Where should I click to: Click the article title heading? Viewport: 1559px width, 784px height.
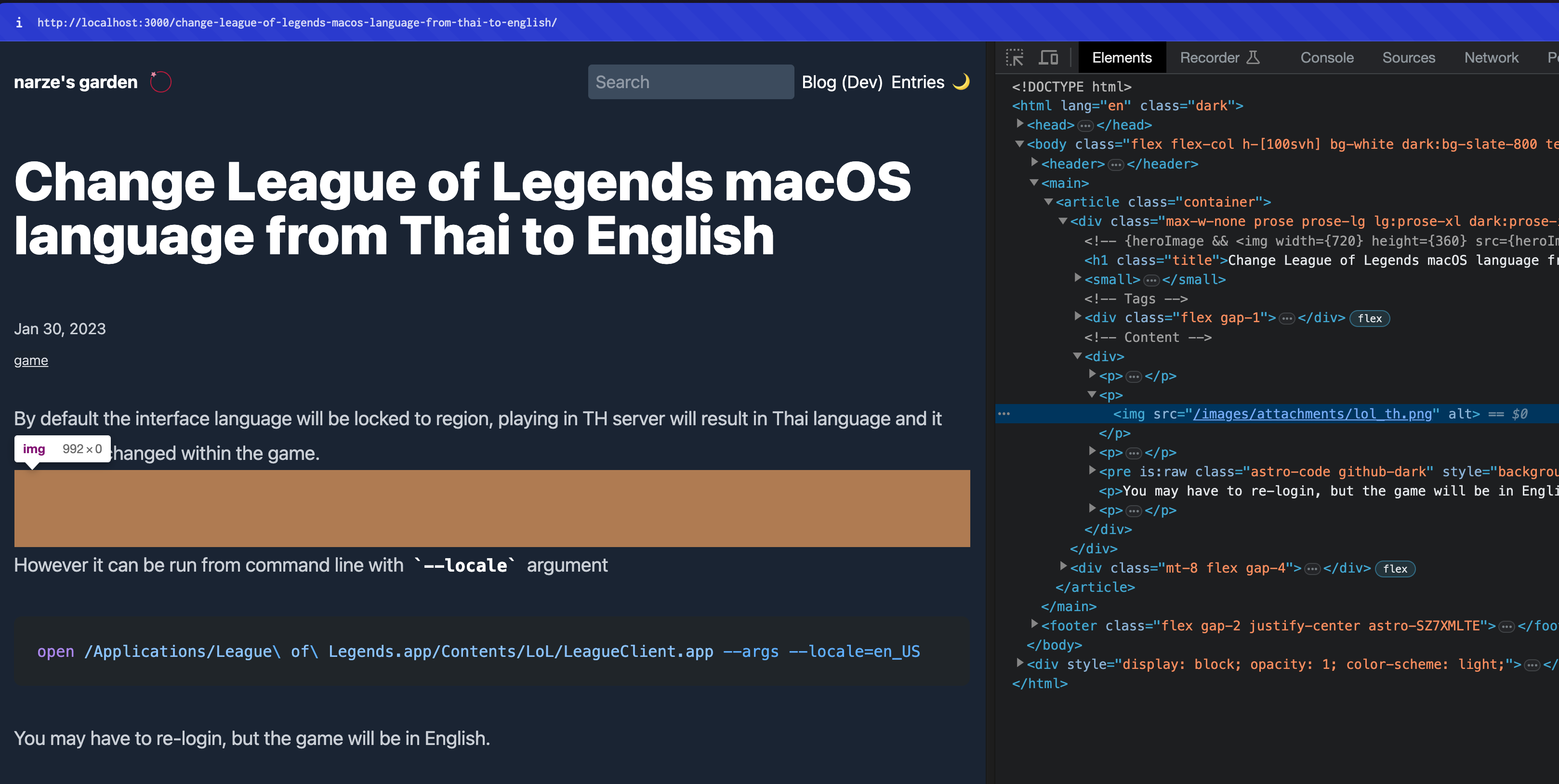[x=462, y=209]
